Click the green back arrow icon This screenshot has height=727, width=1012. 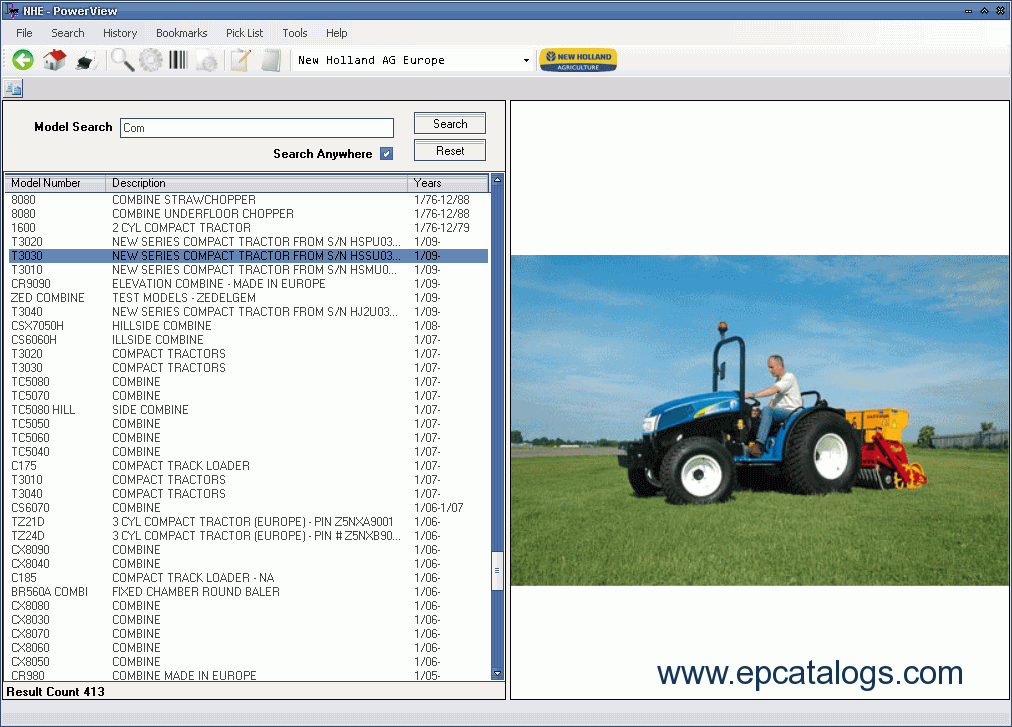(23, 60)
